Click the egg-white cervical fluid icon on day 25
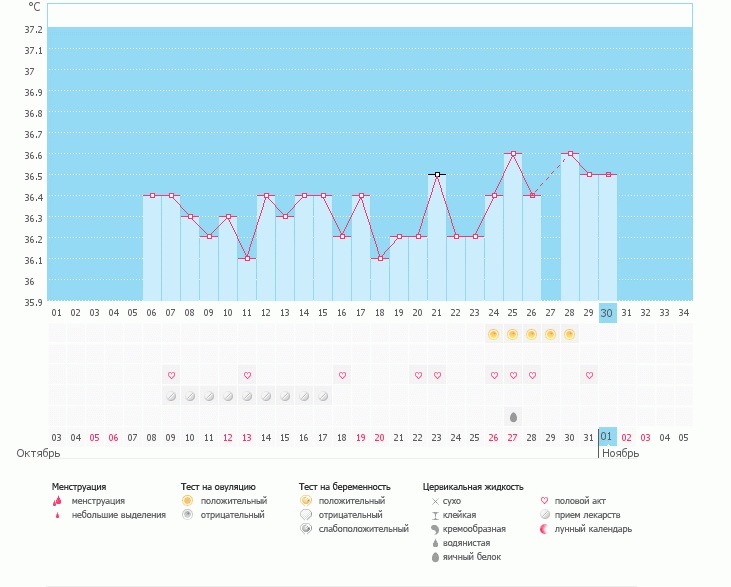The width and height of the screenshot is (731, 587). [513, 416]
